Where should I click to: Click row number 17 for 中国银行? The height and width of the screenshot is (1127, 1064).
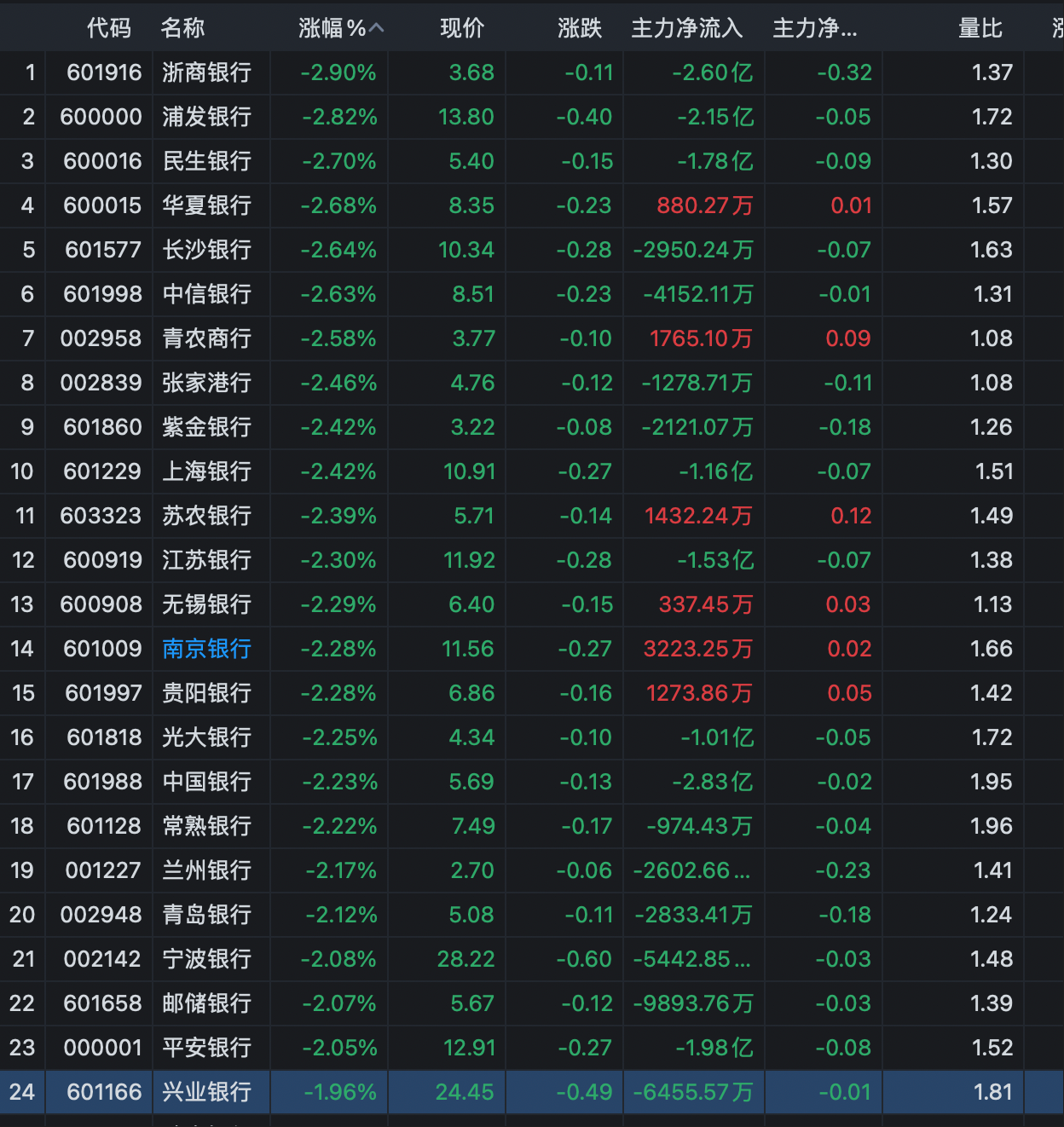pos(23,782)
